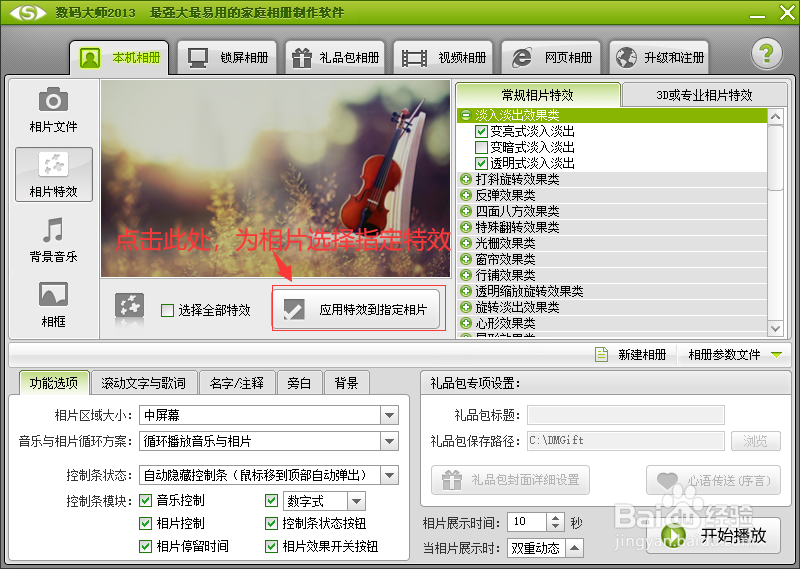
Task: Click the green help question mark icon
Action: tap(766, 54)
